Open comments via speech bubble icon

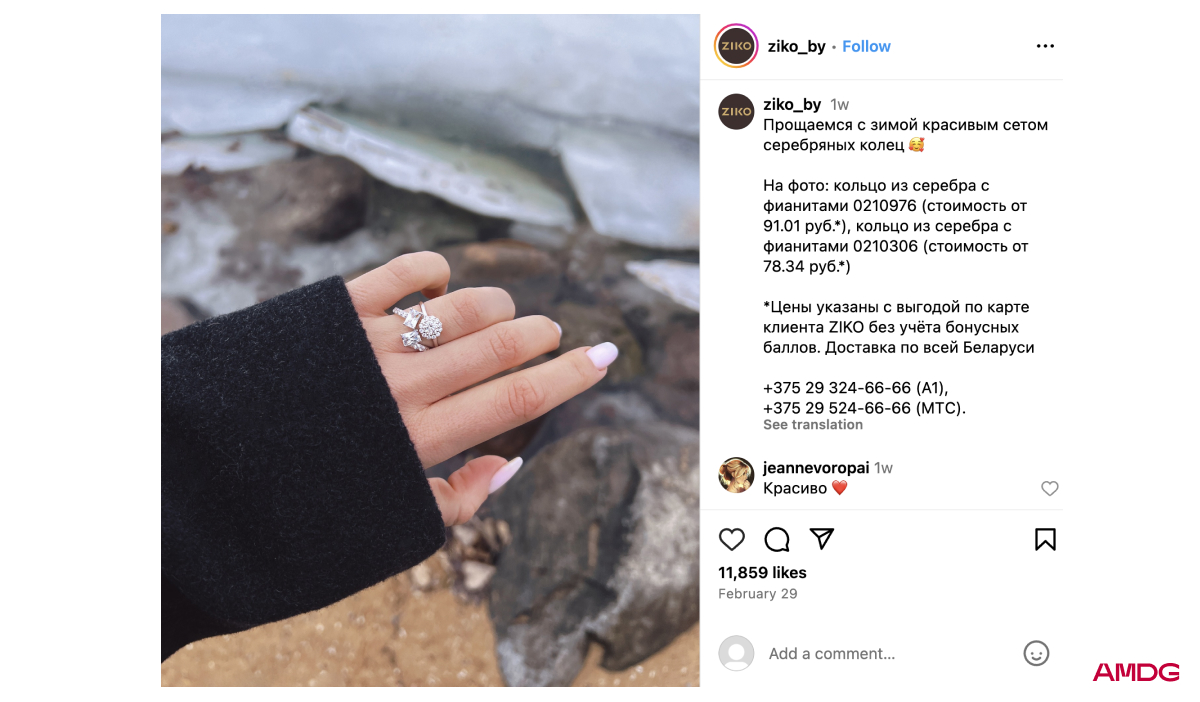point(777,540)
